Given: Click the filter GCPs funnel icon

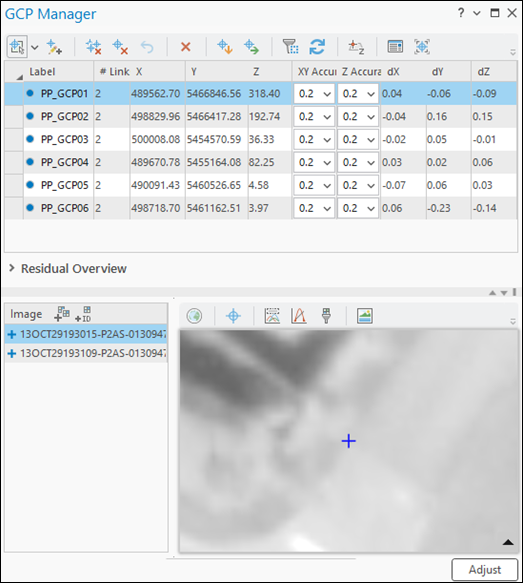Looking at the screenshot, I should (x=290, y=47).
